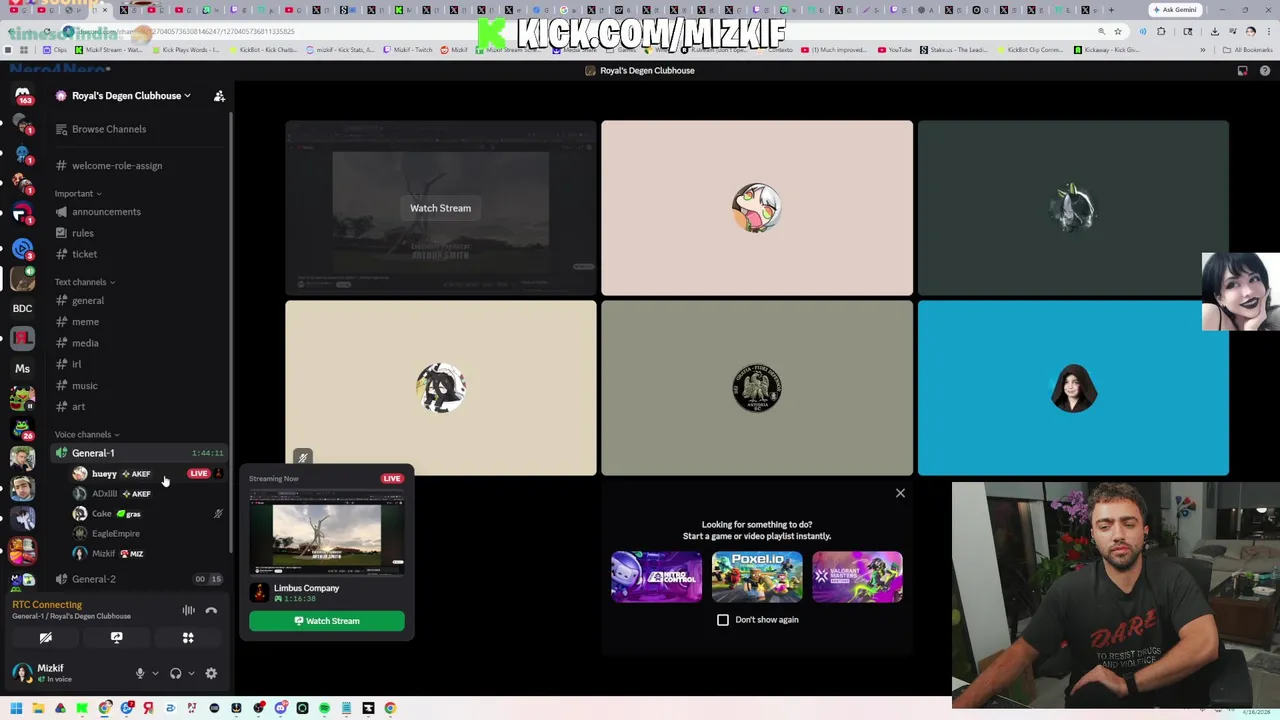1280x720 pixels.
Task: Click the pink anime-avatar participant tile
Action: tap(757, 208)
